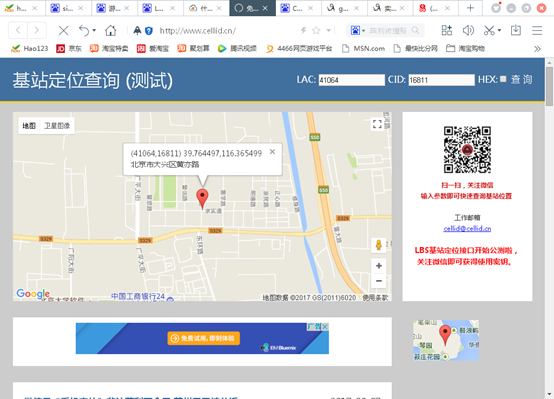This screenshot has height=399, width=554.
Task: Expand the screenshot tool dropdown arrow
Action: coord(499,31)
